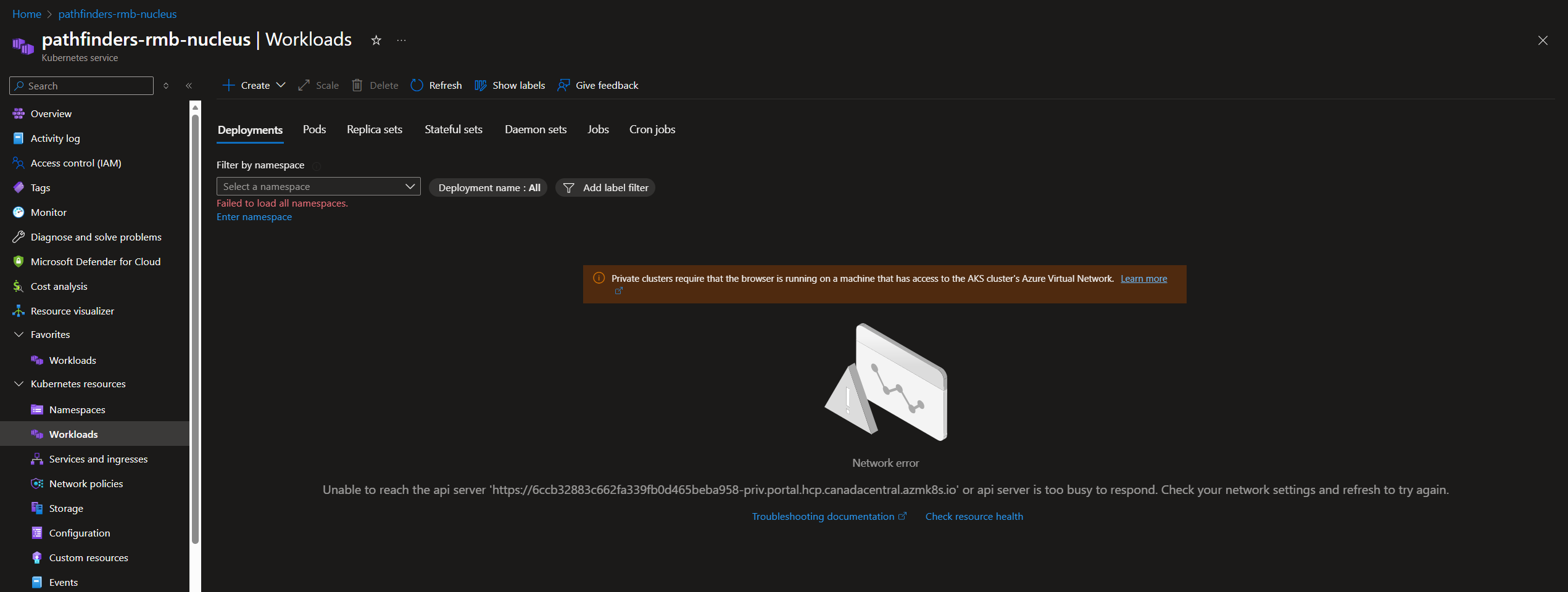Click the Diagnose and solve problems wrench icon
The width and height of the screenshot is (1568, 592).
point(19,237)
